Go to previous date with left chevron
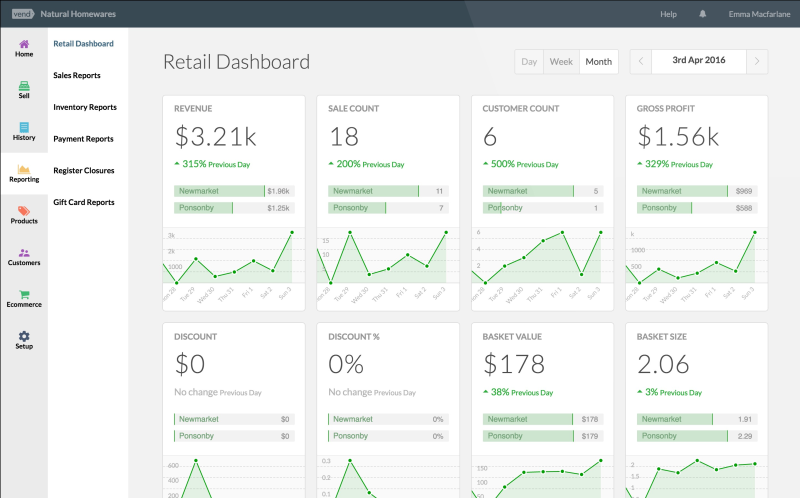Screen dimensions: 800x498 (641, 62)
